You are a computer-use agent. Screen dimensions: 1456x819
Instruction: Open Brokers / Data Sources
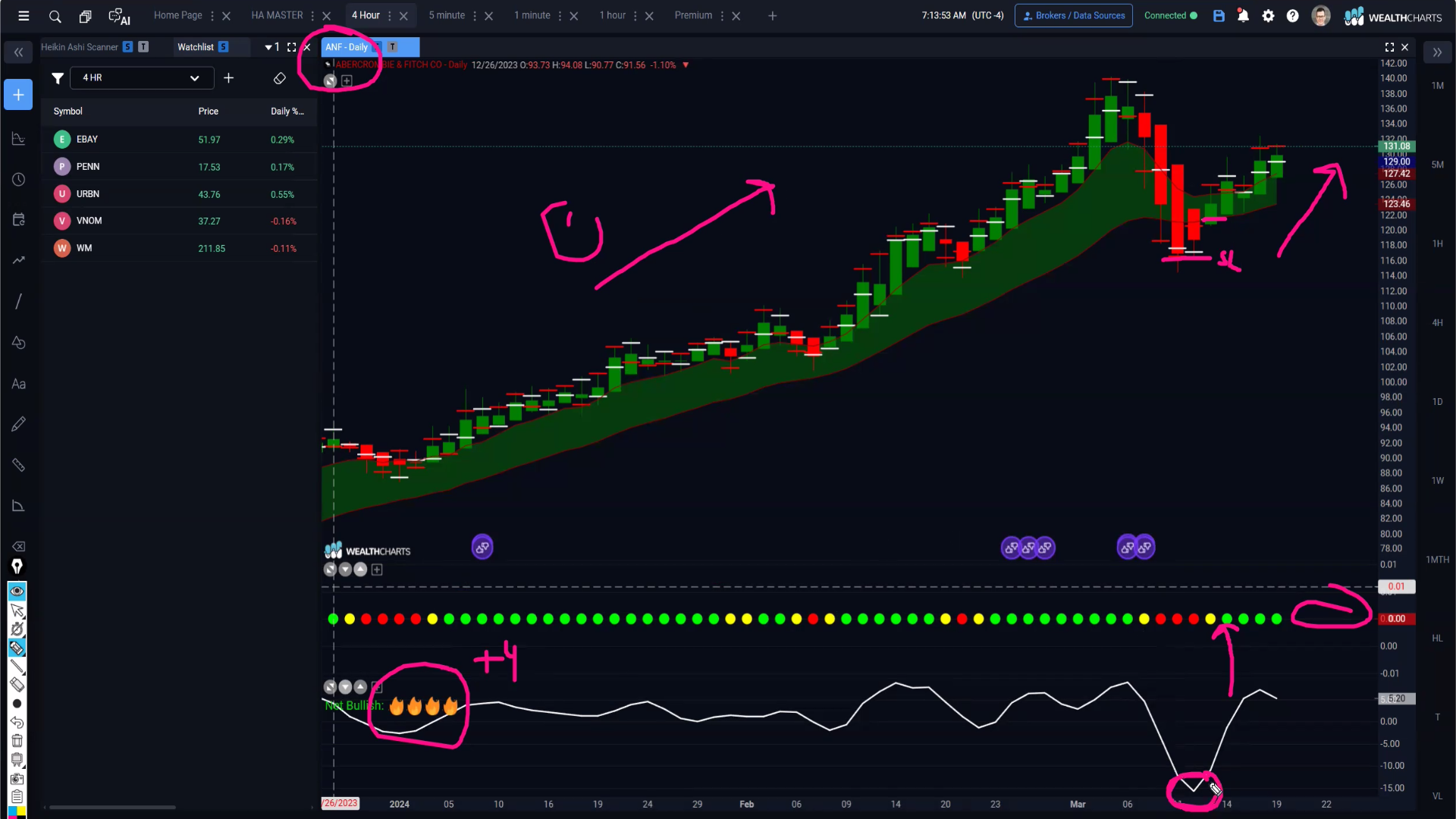point(1073,16)
